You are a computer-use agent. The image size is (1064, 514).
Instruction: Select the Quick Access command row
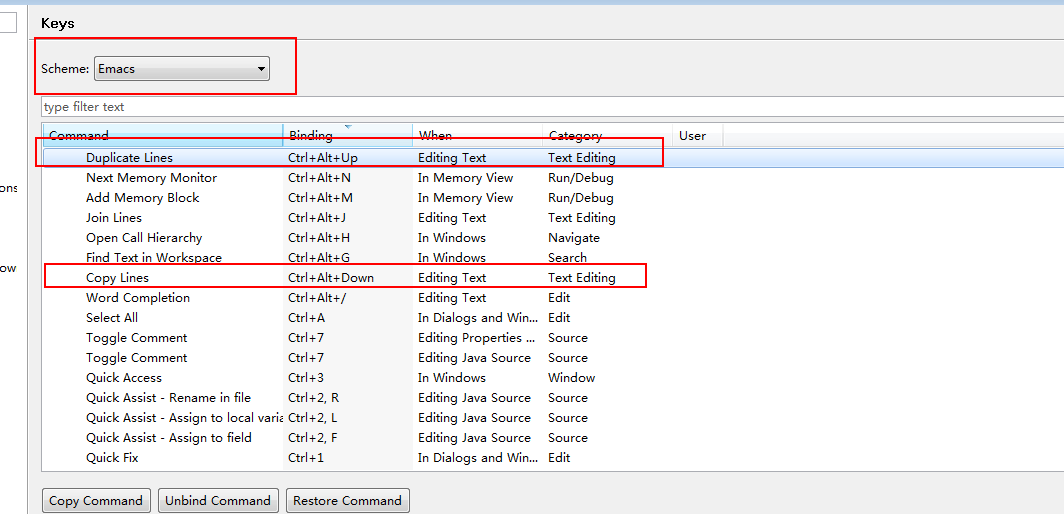124,378
